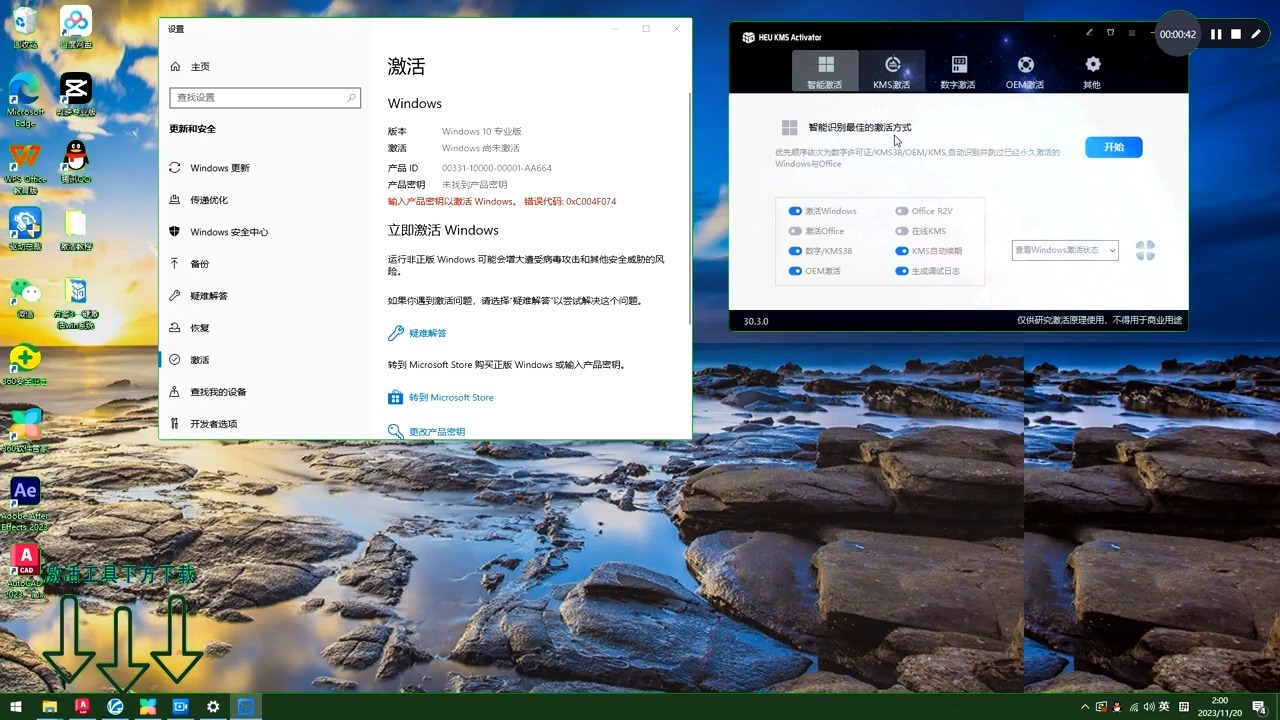The width and height of the screenshot is (1280, 720).
Task: Toggle the 激活Windows switch
Action: tap(796, 211)
